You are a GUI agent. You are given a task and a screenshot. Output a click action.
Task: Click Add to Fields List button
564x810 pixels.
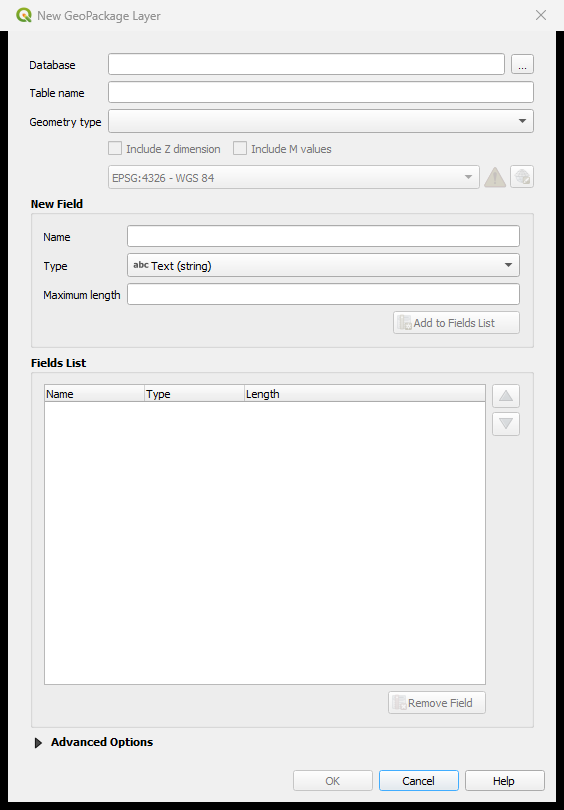click(x=456, y=323)
